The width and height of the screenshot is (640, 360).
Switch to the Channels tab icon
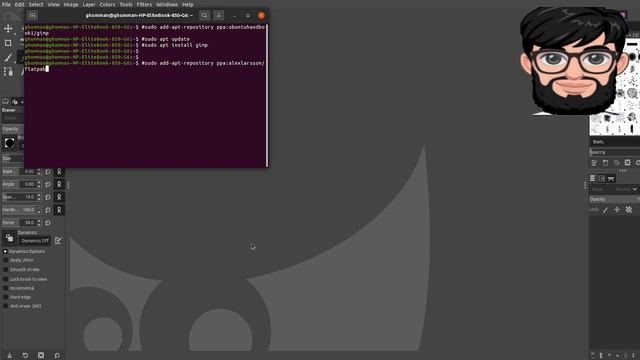(x=602, y=178)
